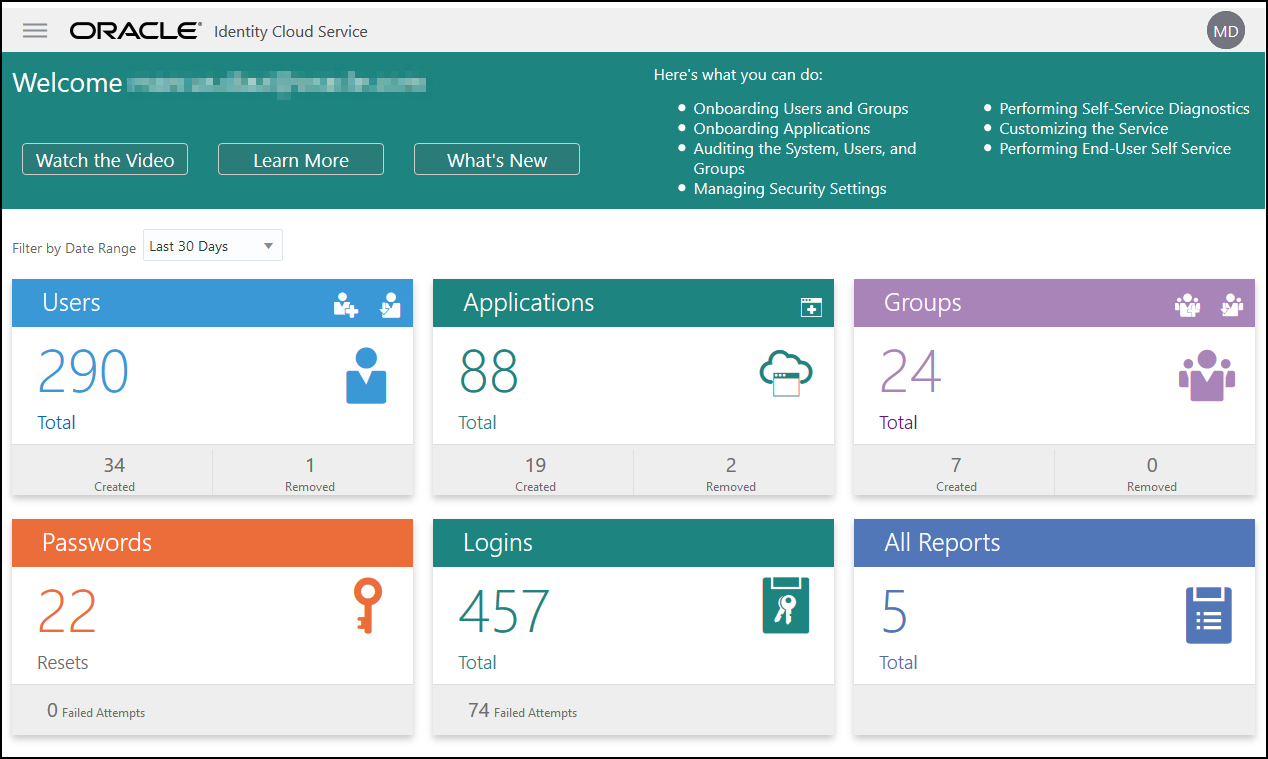
Task: Click the cloud icon on Applications card
Action: 787,372
